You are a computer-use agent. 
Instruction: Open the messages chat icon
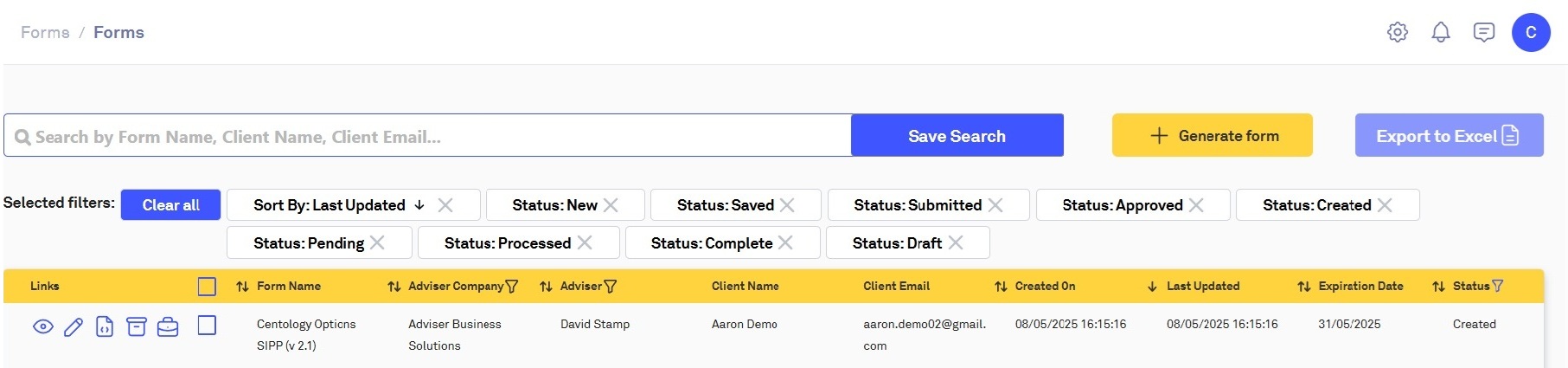click(1484, 32)
